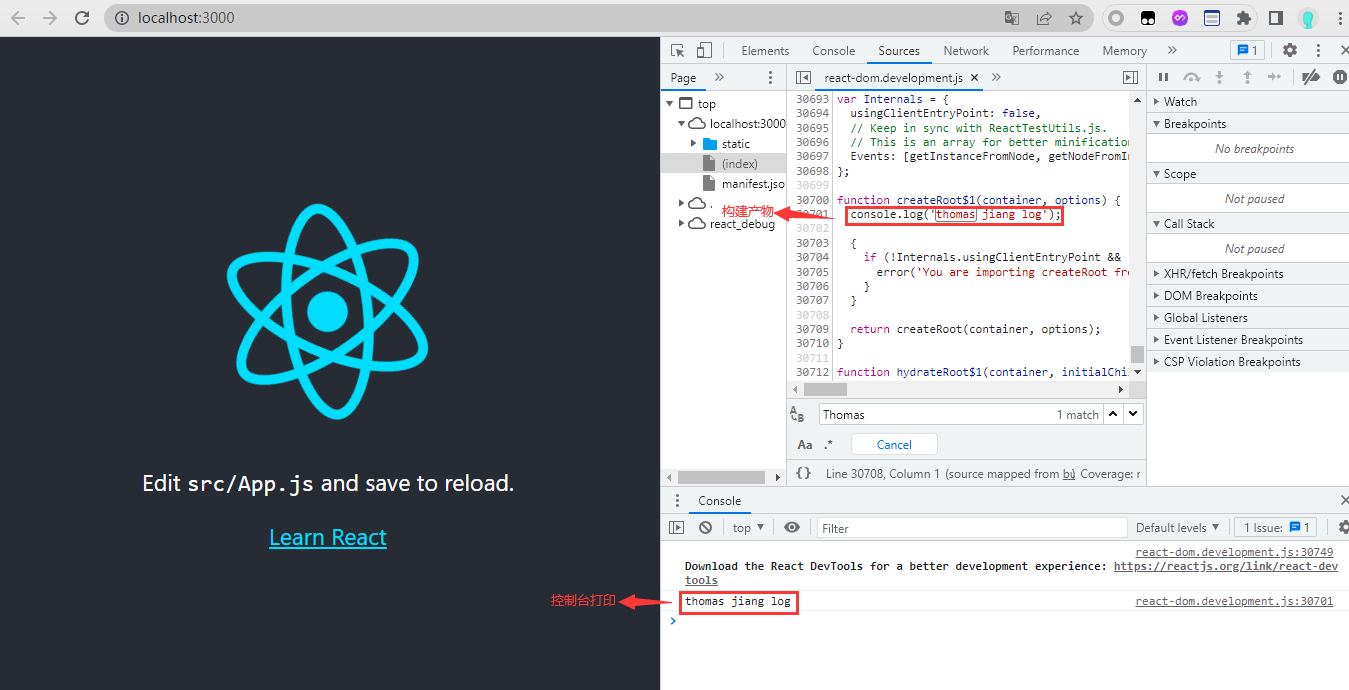1349x690 pixels.
Task: Open the Performance tab
Action: pos(1045,50)
